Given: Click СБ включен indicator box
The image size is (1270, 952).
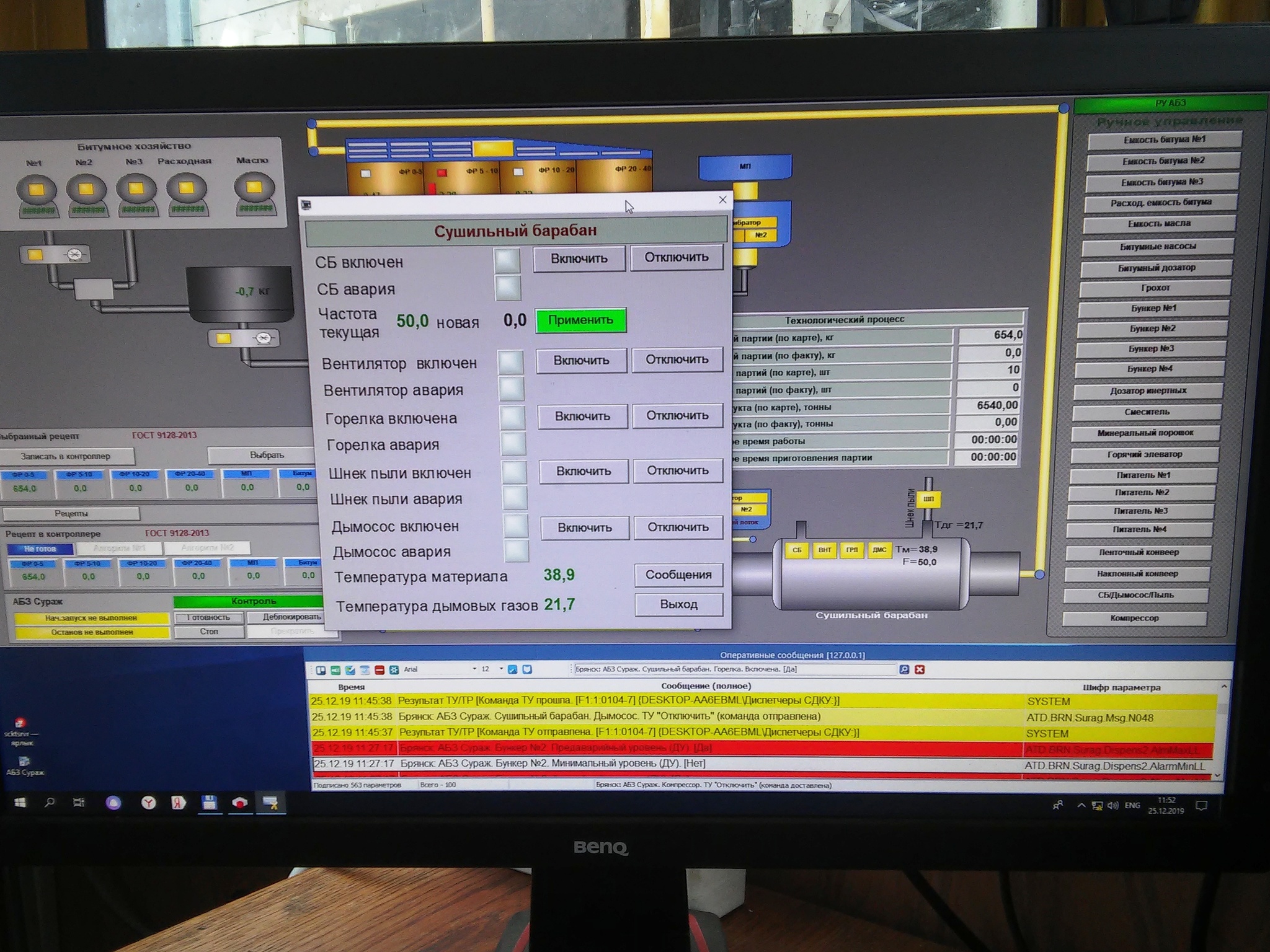Looking at the screenshot, I should (x=507, y=260).
